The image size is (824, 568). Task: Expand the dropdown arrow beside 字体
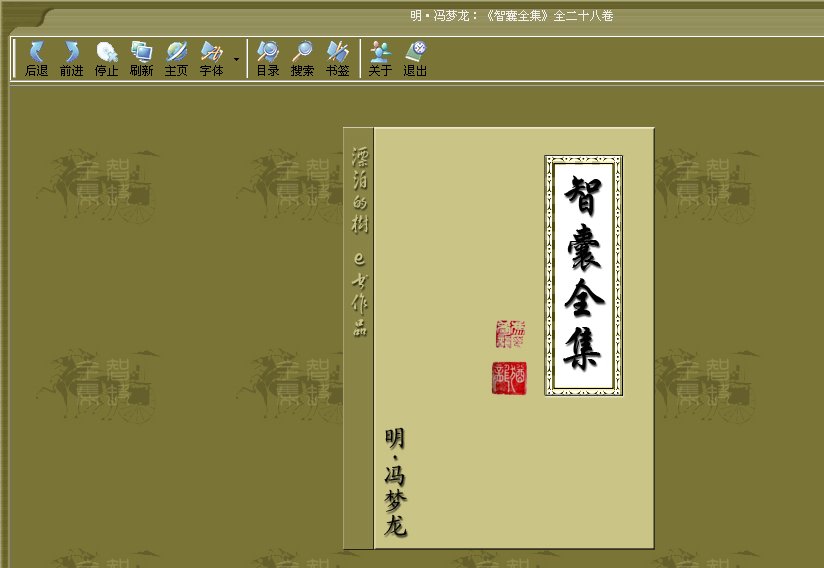236,59
